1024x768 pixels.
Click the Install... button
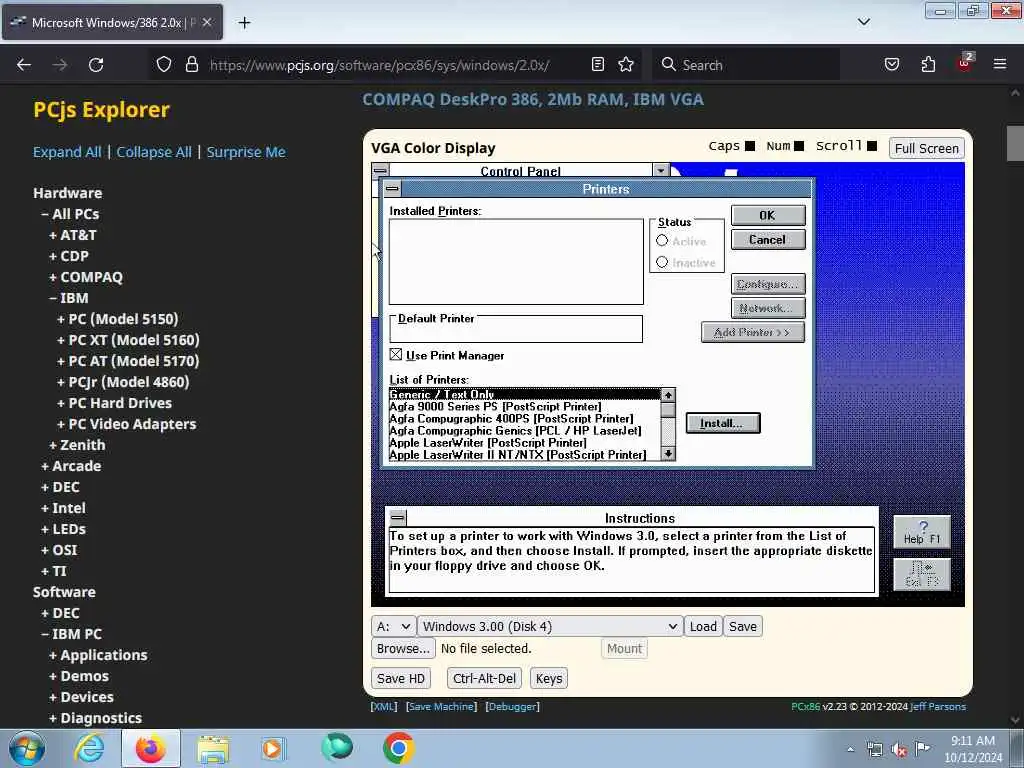722,423
